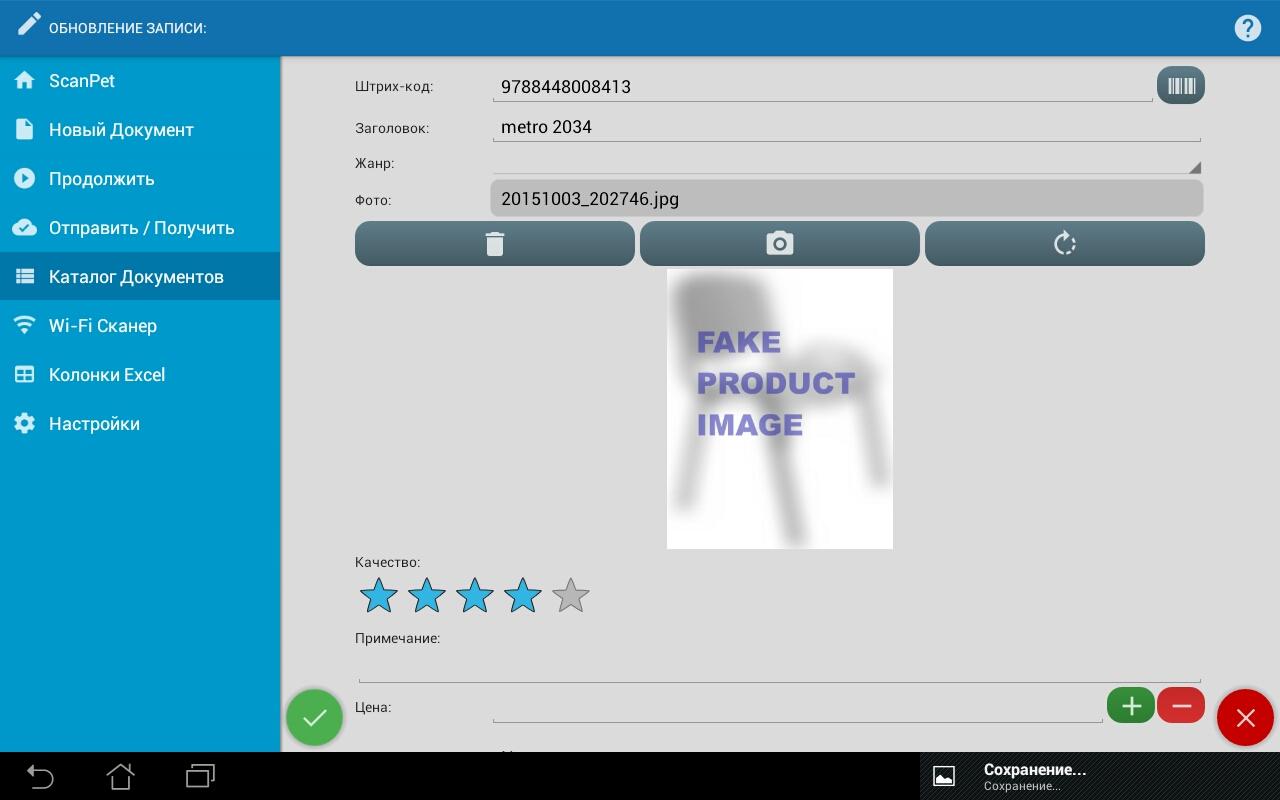This screenshot has width=1280, height=800.
Task: Tap Android home navigation button
Action: coord(120,776)
